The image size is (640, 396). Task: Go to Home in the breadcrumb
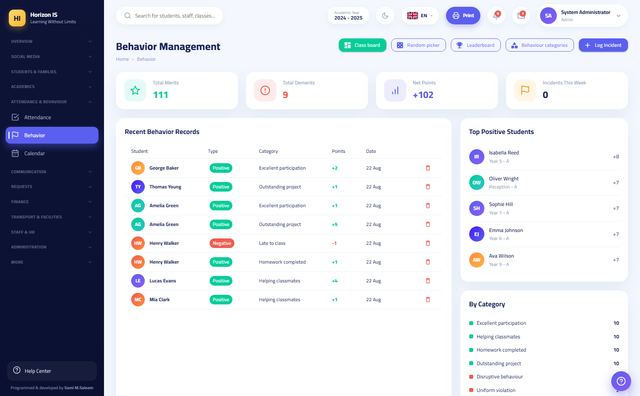122,59
